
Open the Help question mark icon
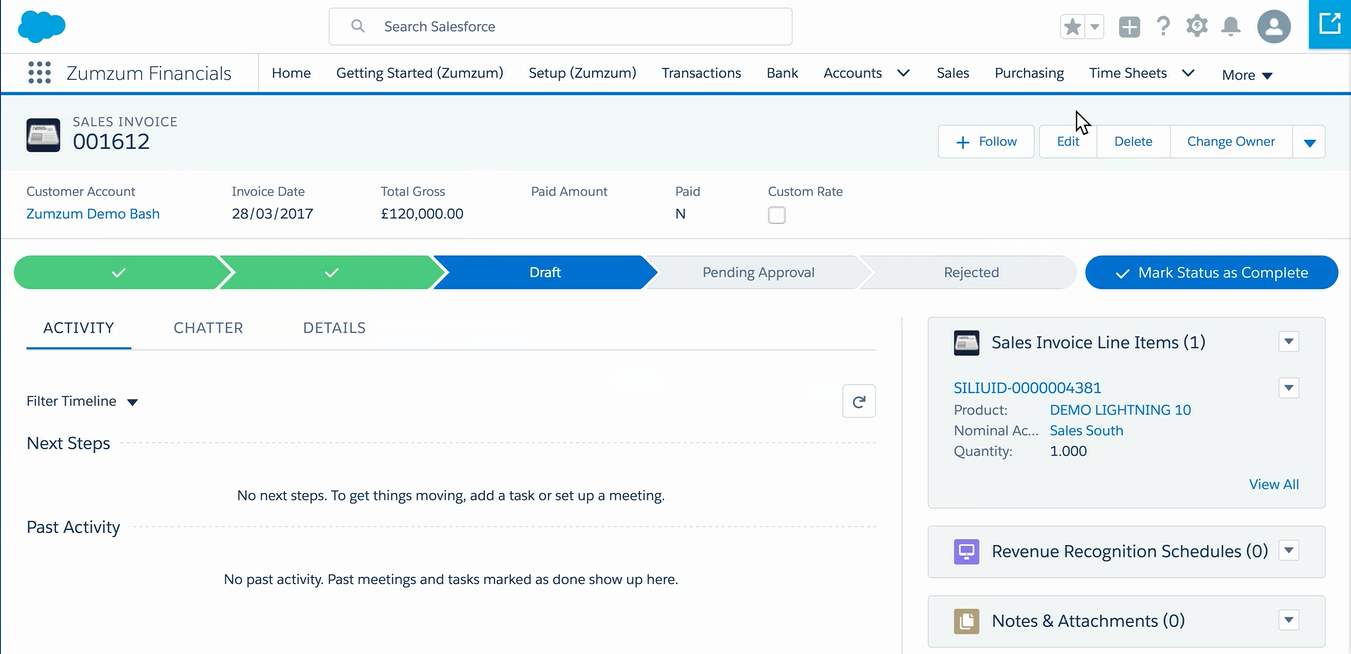[1163, 27]
